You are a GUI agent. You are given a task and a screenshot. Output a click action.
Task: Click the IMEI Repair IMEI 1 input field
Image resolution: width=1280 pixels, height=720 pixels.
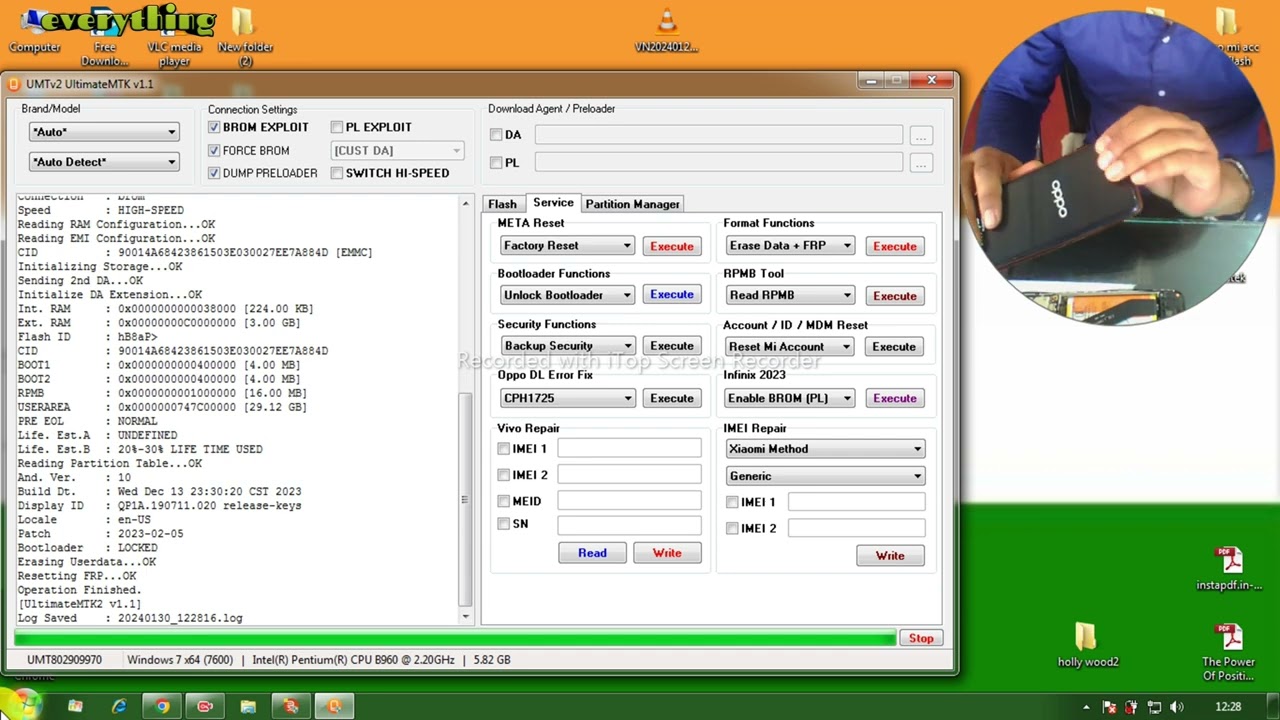click(x=856, y=502)
